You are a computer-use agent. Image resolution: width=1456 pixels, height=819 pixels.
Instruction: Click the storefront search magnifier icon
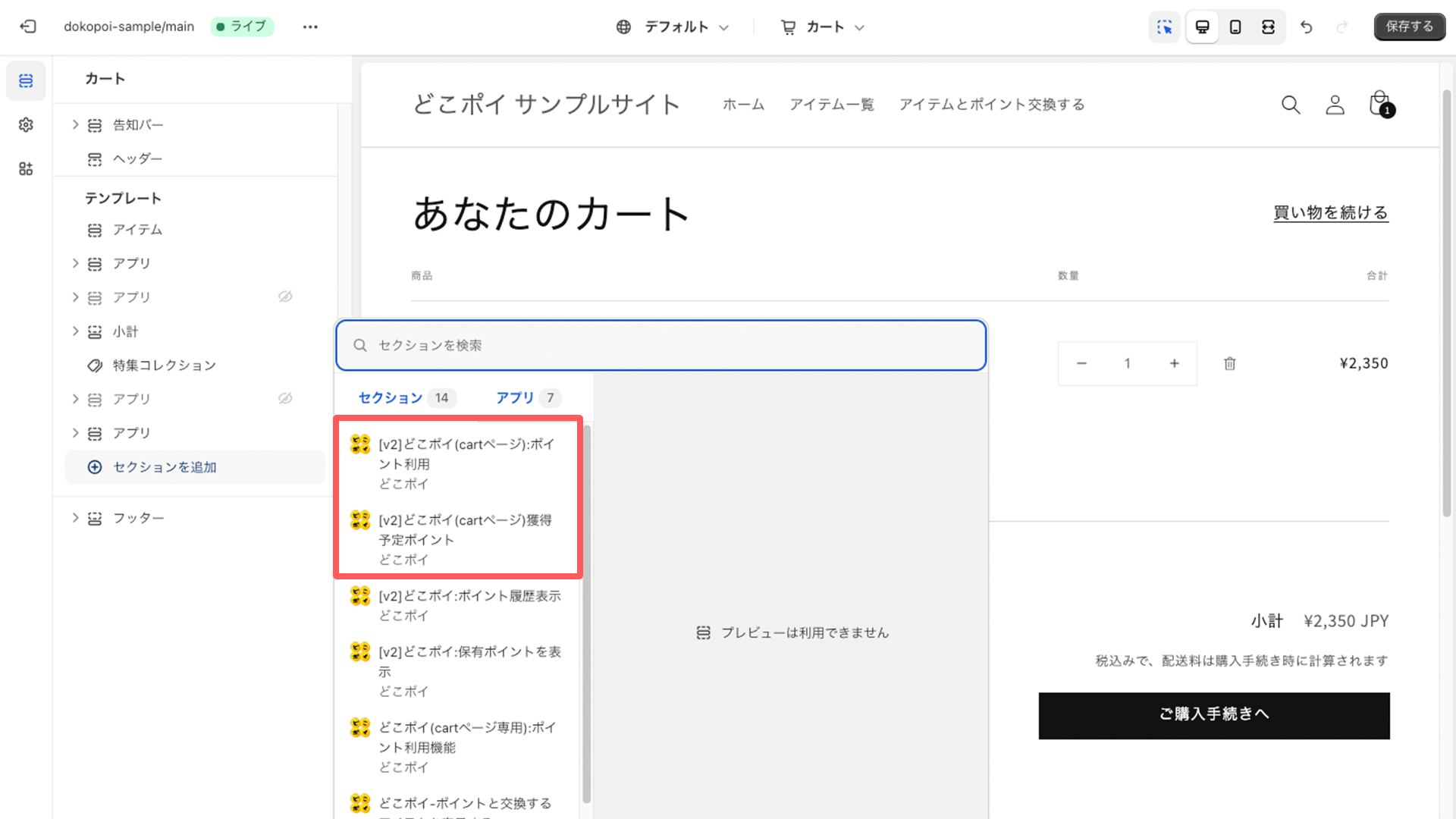[x=1291, y=105]
